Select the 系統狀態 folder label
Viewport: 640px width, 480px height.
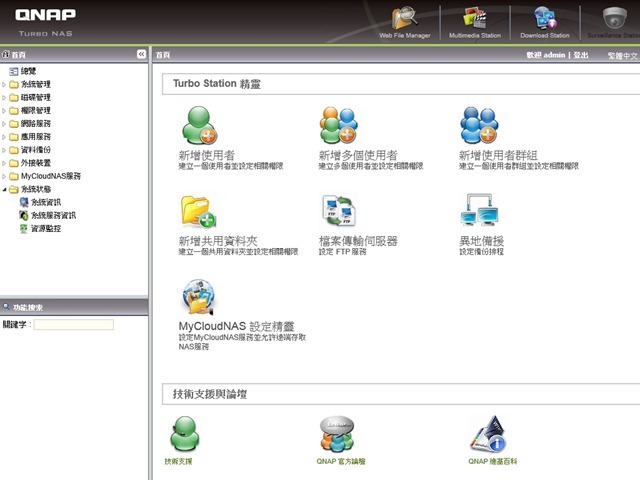36,189
